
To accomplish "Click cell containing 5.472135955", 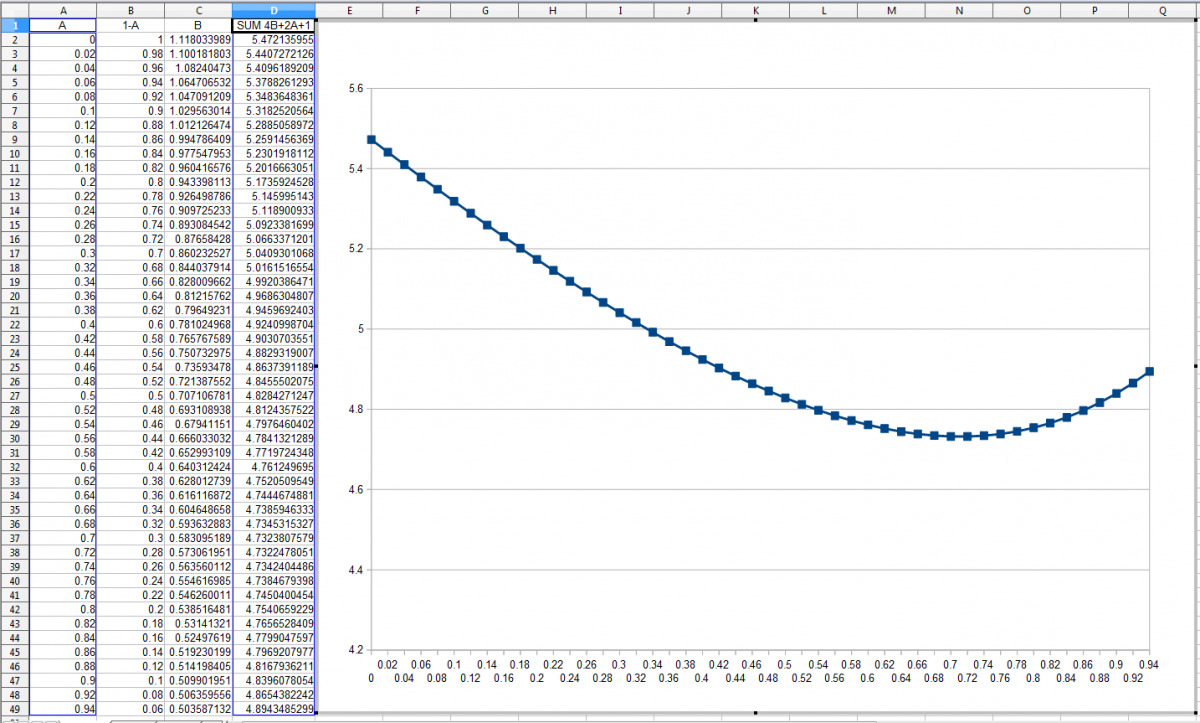I will point(273,38).
